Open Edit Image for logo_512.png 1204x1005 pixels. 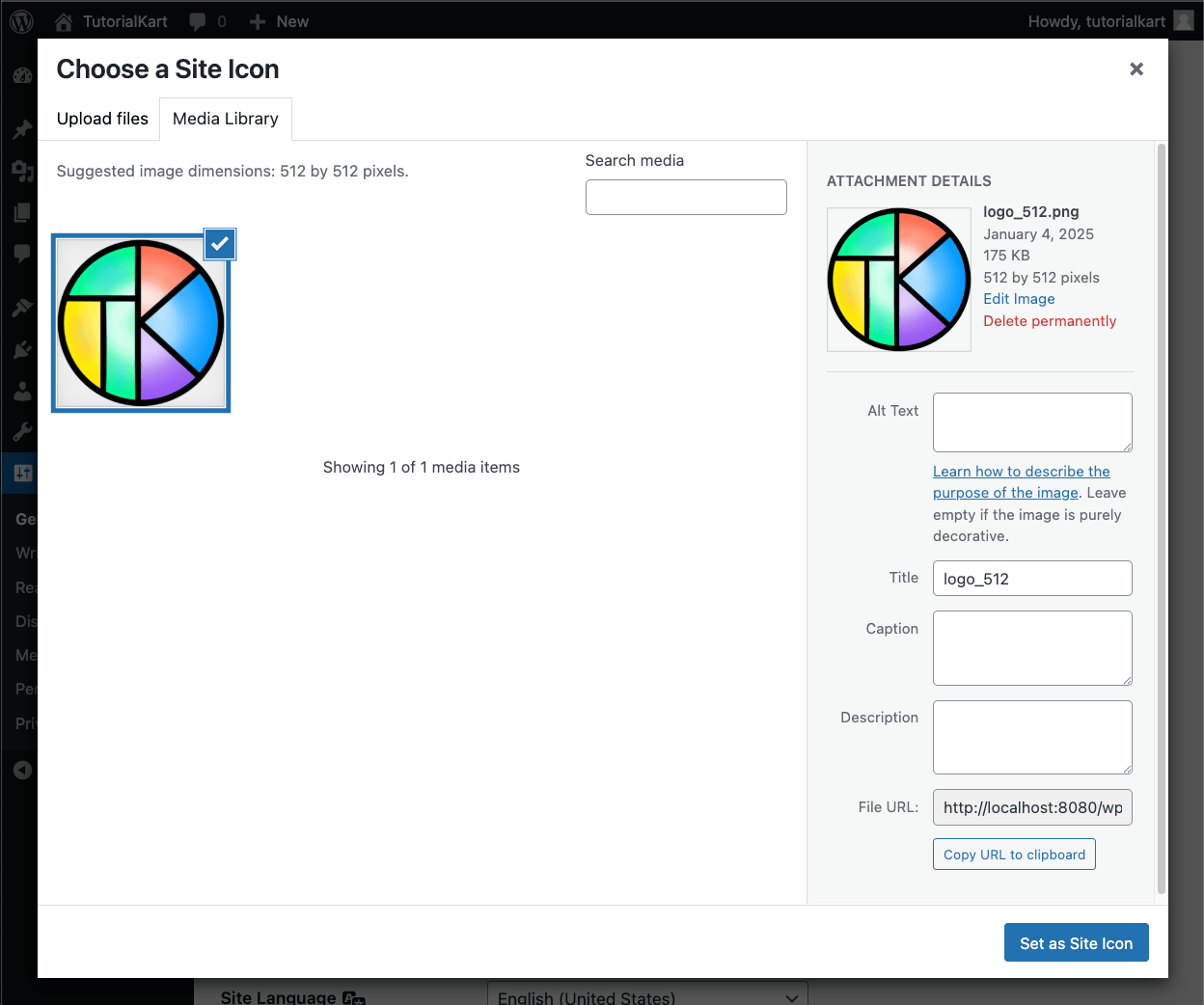[x=1018, y=299]
